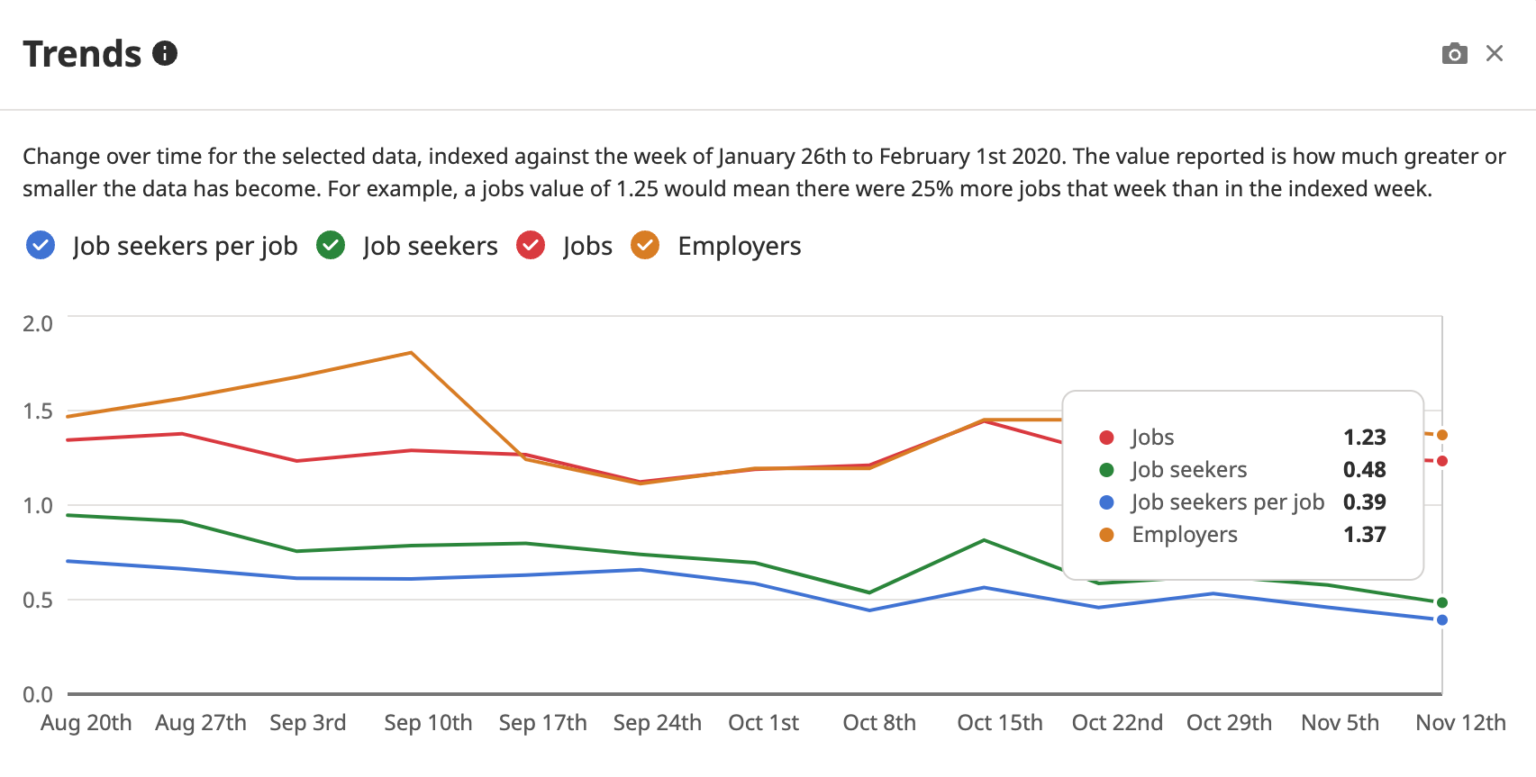Click the orange Employers legend checkmark icon

647,245
